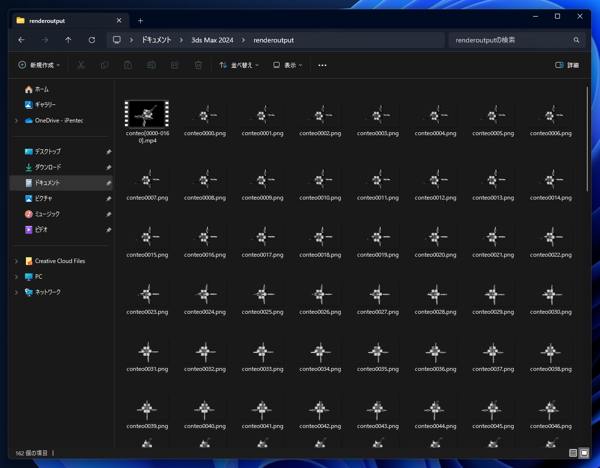The image size is (600, 468).
Task: Open the 新規作成 new item button
Action: [x=39, y=65]
